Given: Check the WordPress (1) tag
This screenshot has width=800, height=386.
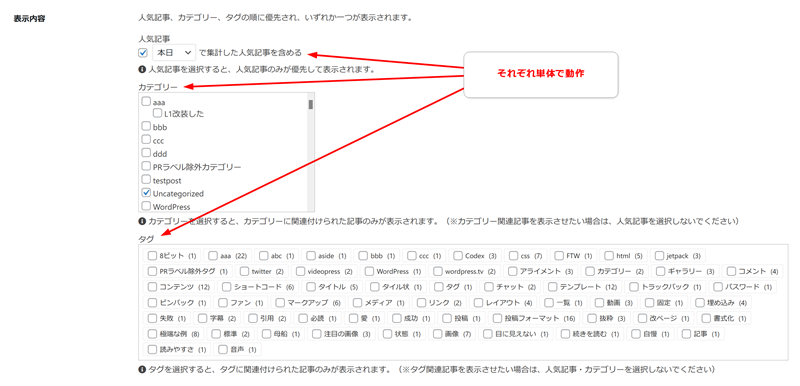Looking at the screenshot, I should click(x=369, y=271).
